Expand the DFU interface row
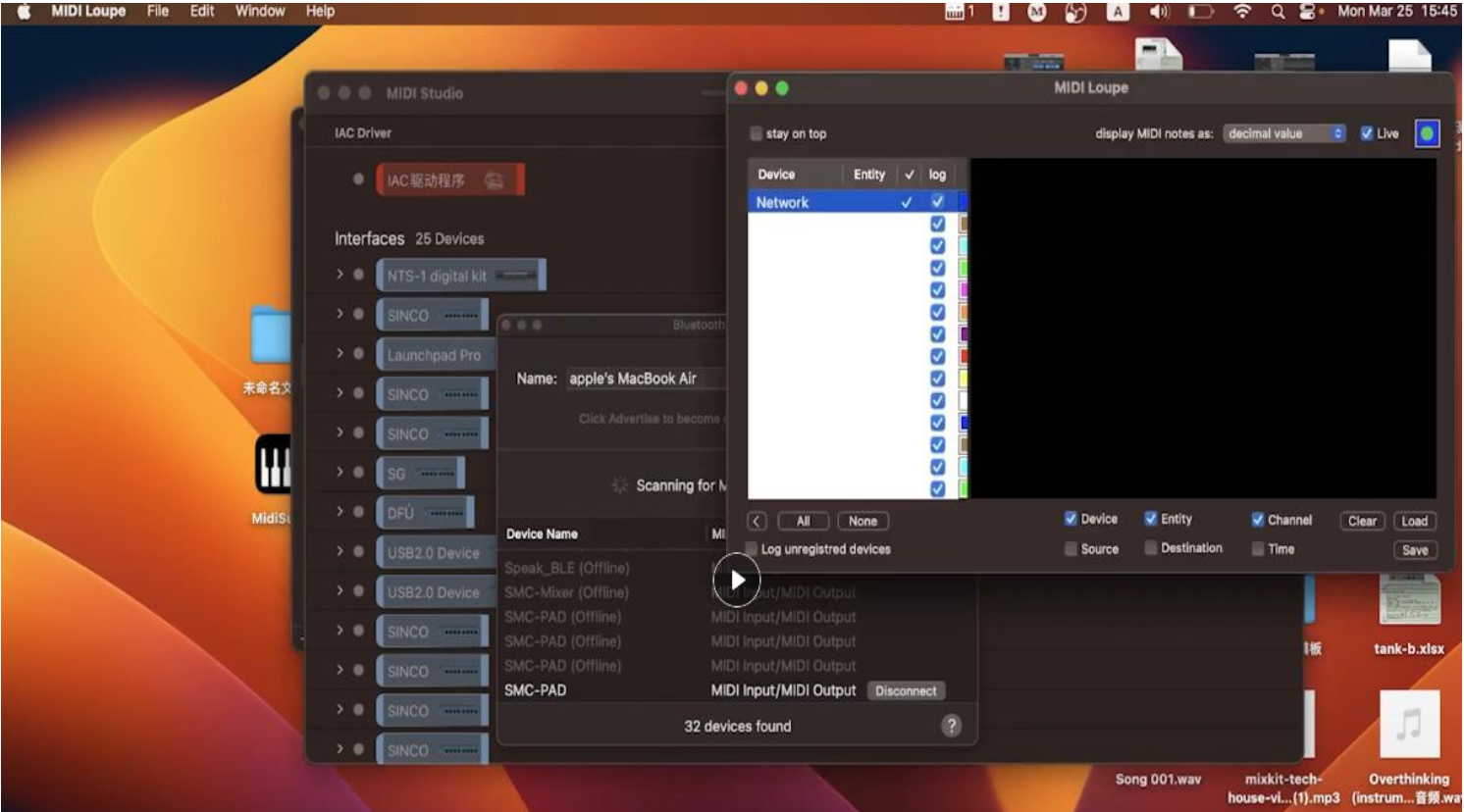Screen dimensions: 1464x812 pyautogui.click(x=340, y=511)
